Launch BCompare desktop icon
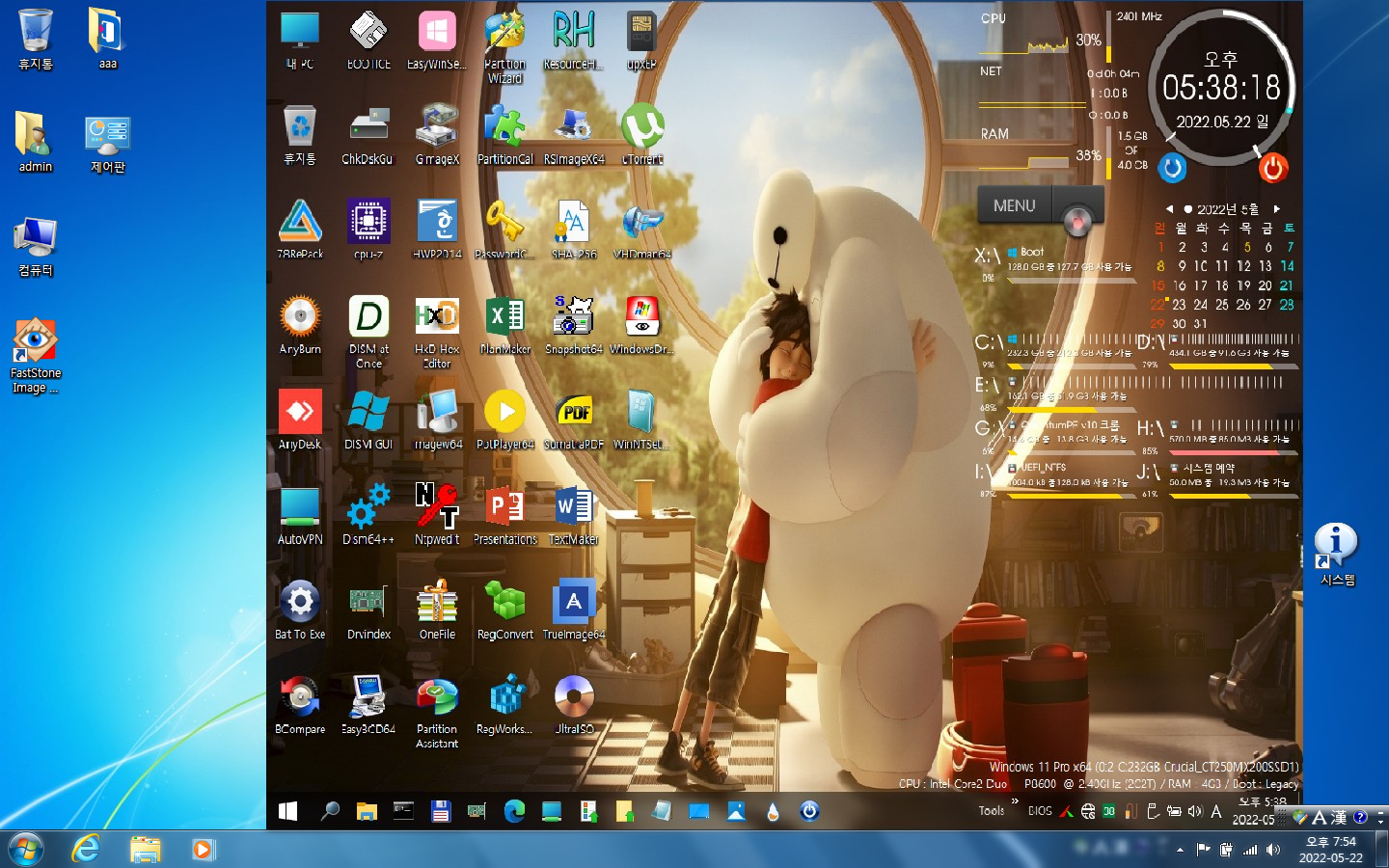 click(300, 704)
